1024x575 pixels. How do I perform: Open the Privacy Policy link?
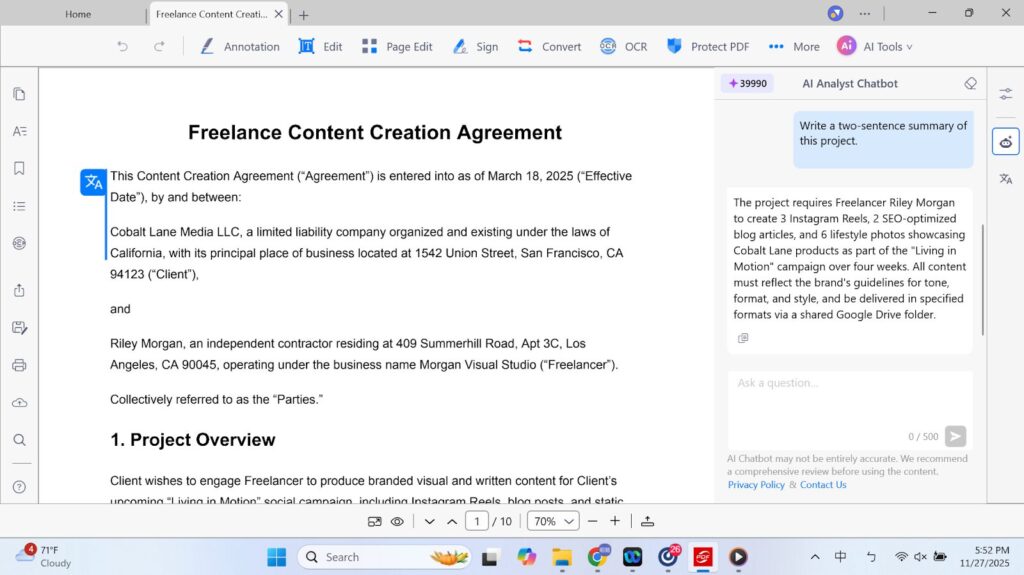point(756,485)
